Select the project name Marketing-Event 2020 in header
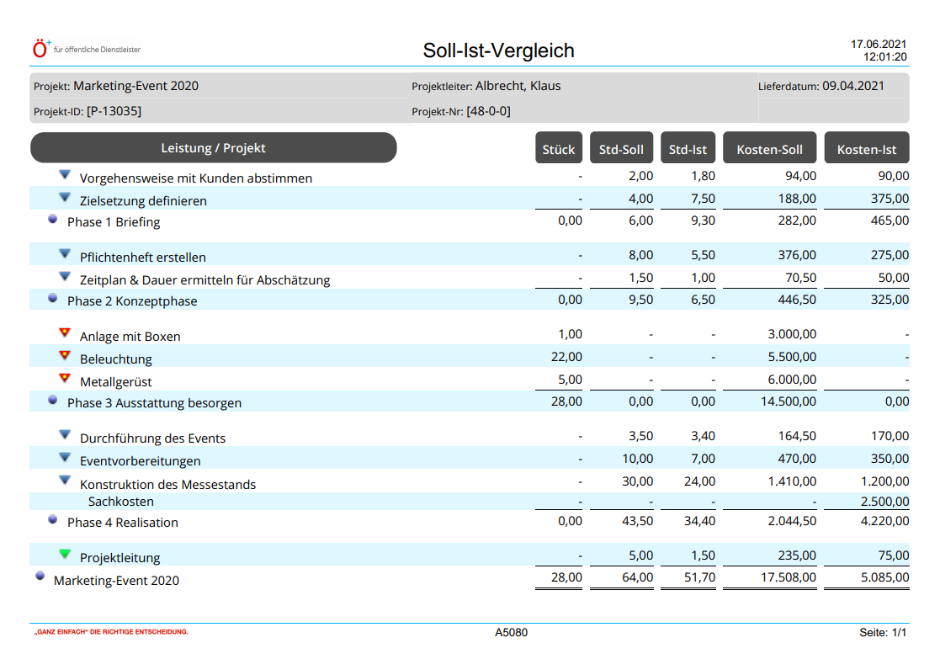 pyautogui.click(x=135, y=86)
